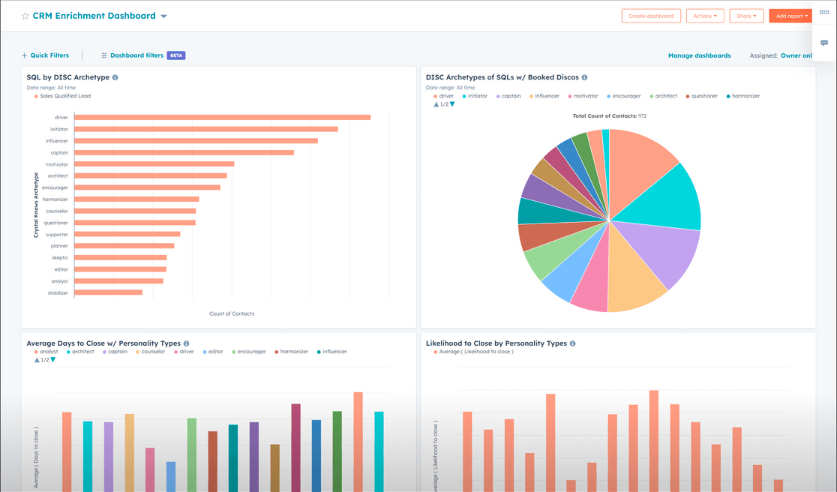Open the Add report dropdown
Screen dimensions: 837x492
791,16
